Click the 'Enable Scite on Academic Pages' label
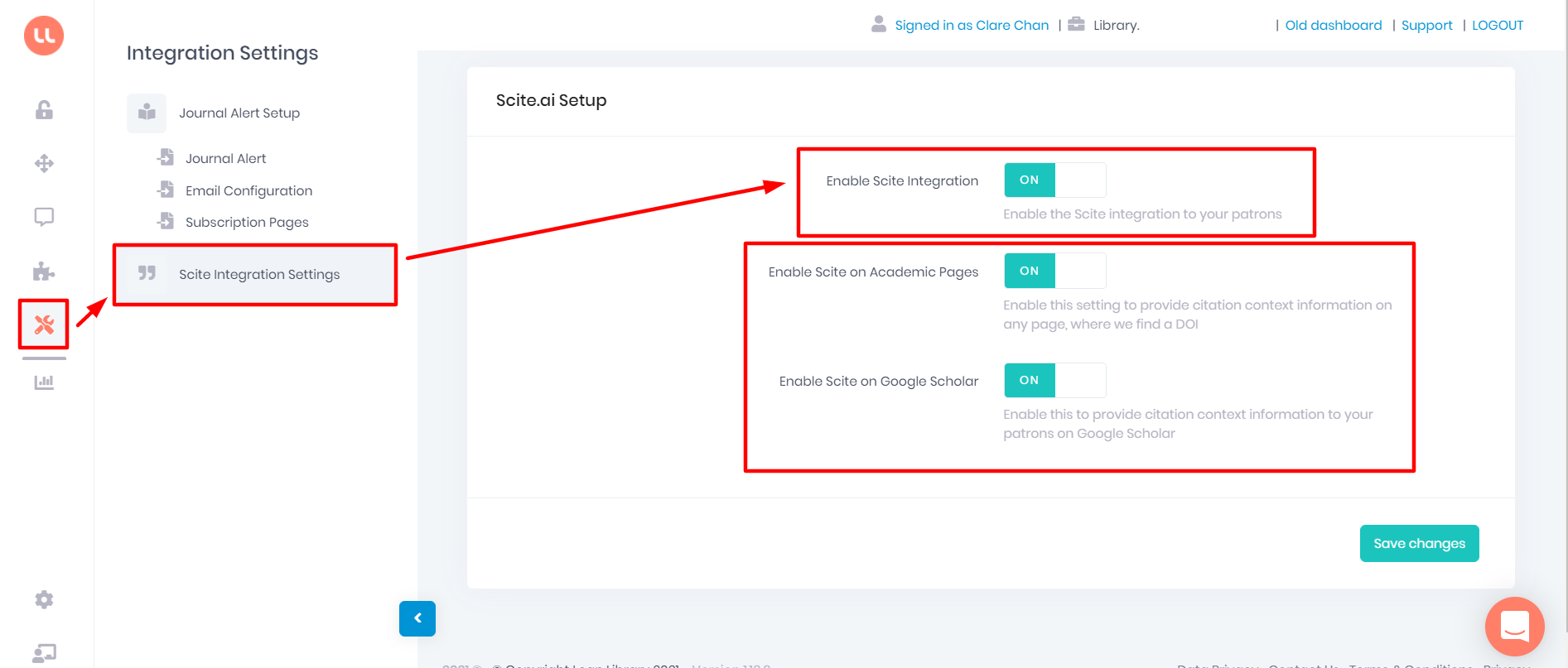Viewport: 1568px width, 668px height. click(873, 272)
